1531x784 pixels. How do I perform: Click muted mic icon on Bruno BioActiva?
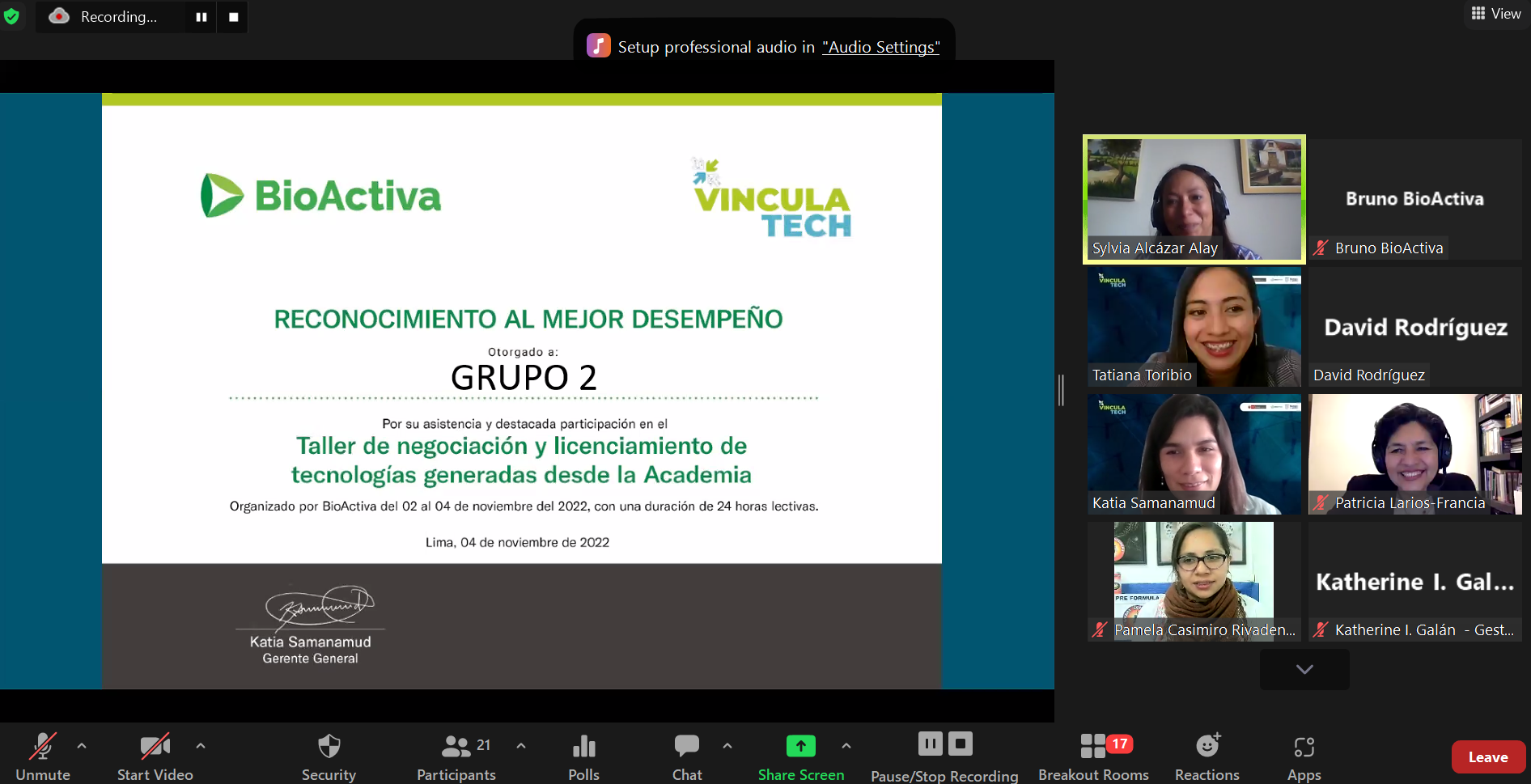tap(1321, 248)
